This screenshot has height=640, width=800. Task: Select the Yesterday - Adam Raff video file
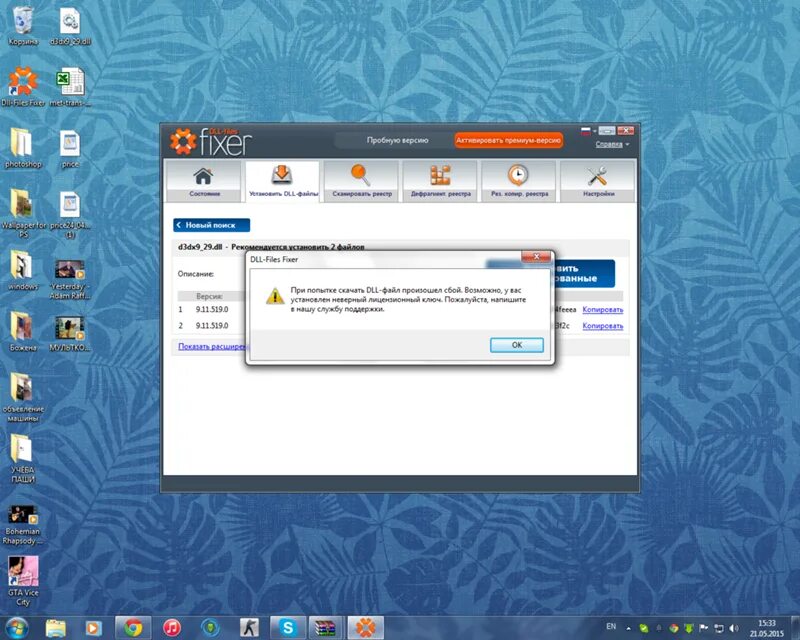tap(70, 280)
